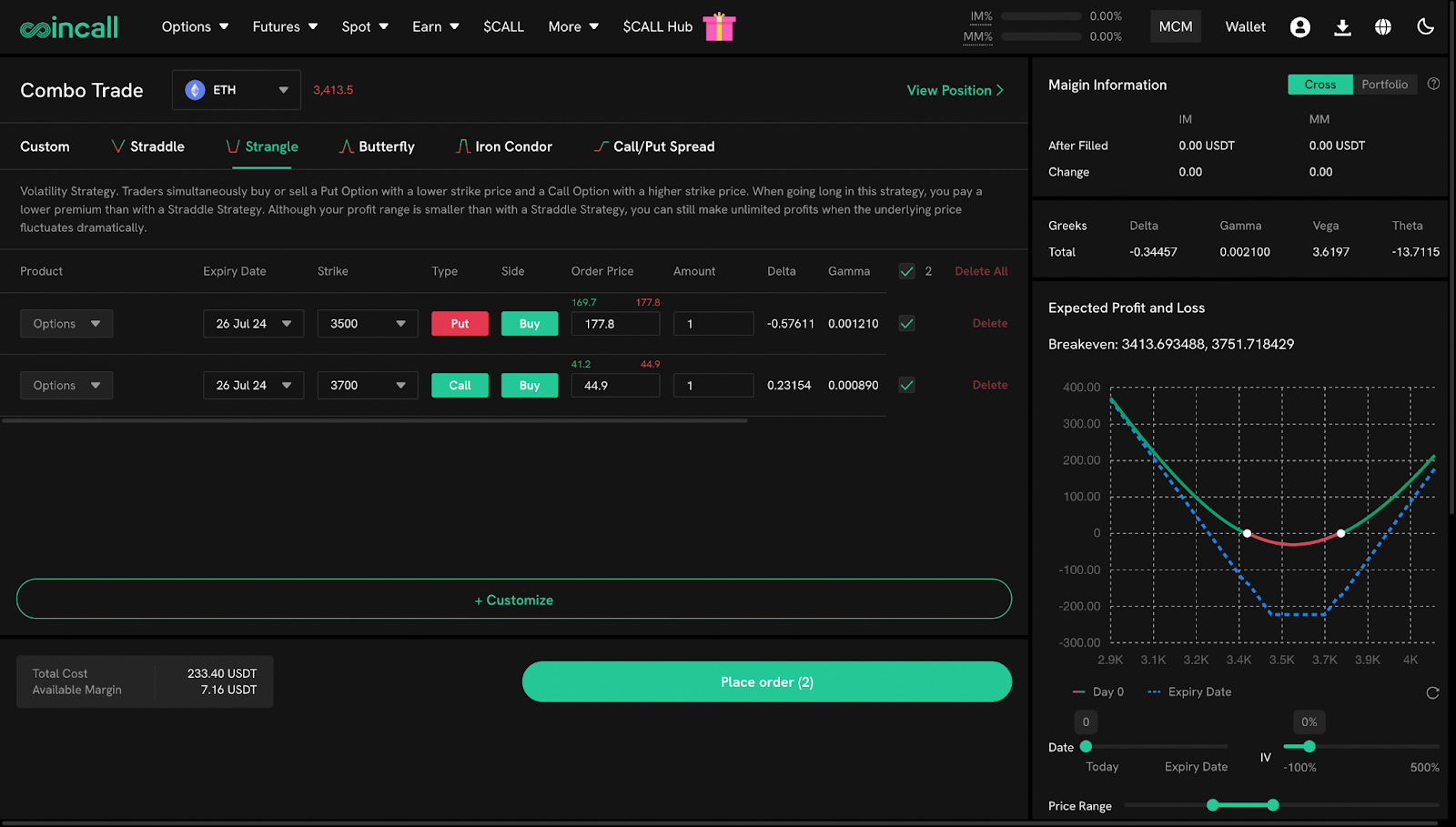Open the Wallet link

[x=1245, y=27]
